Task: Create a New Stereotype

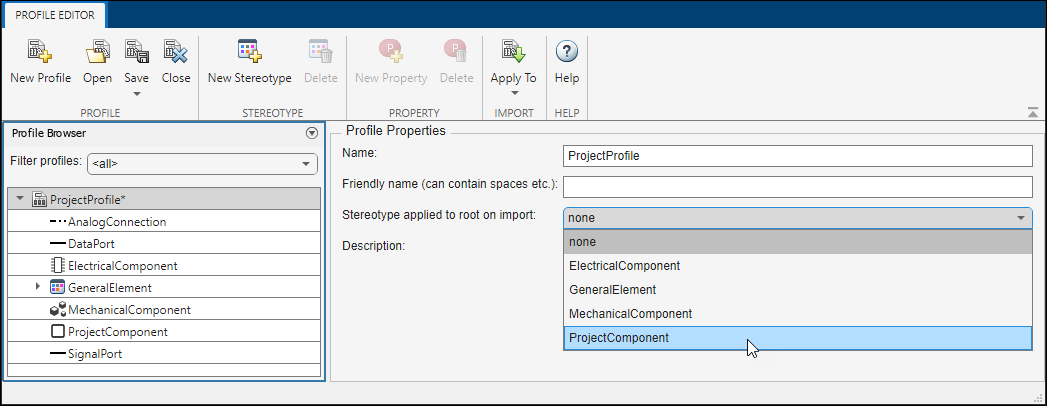Action: point(249,52)
